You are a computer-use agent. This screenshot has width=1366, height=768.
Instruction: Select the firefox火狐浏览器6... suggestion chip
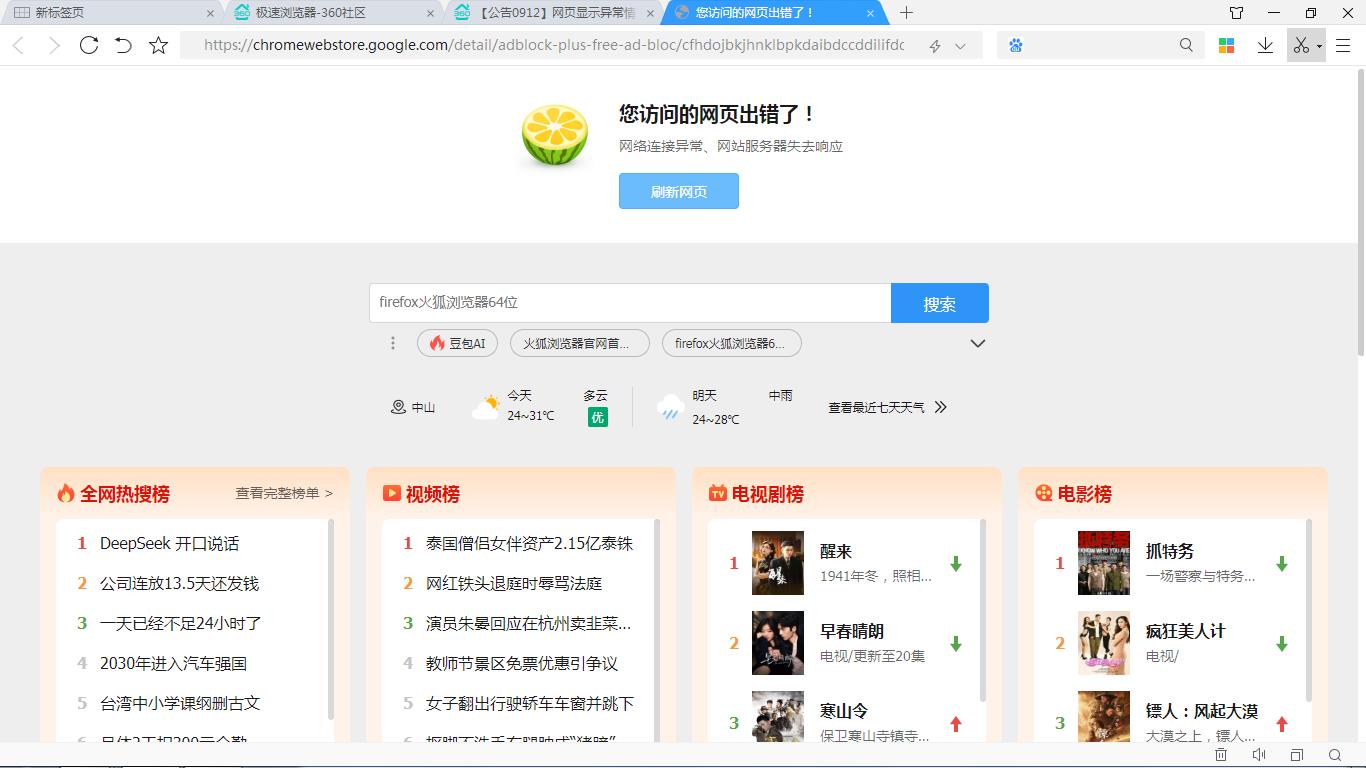tap(732, 343)
